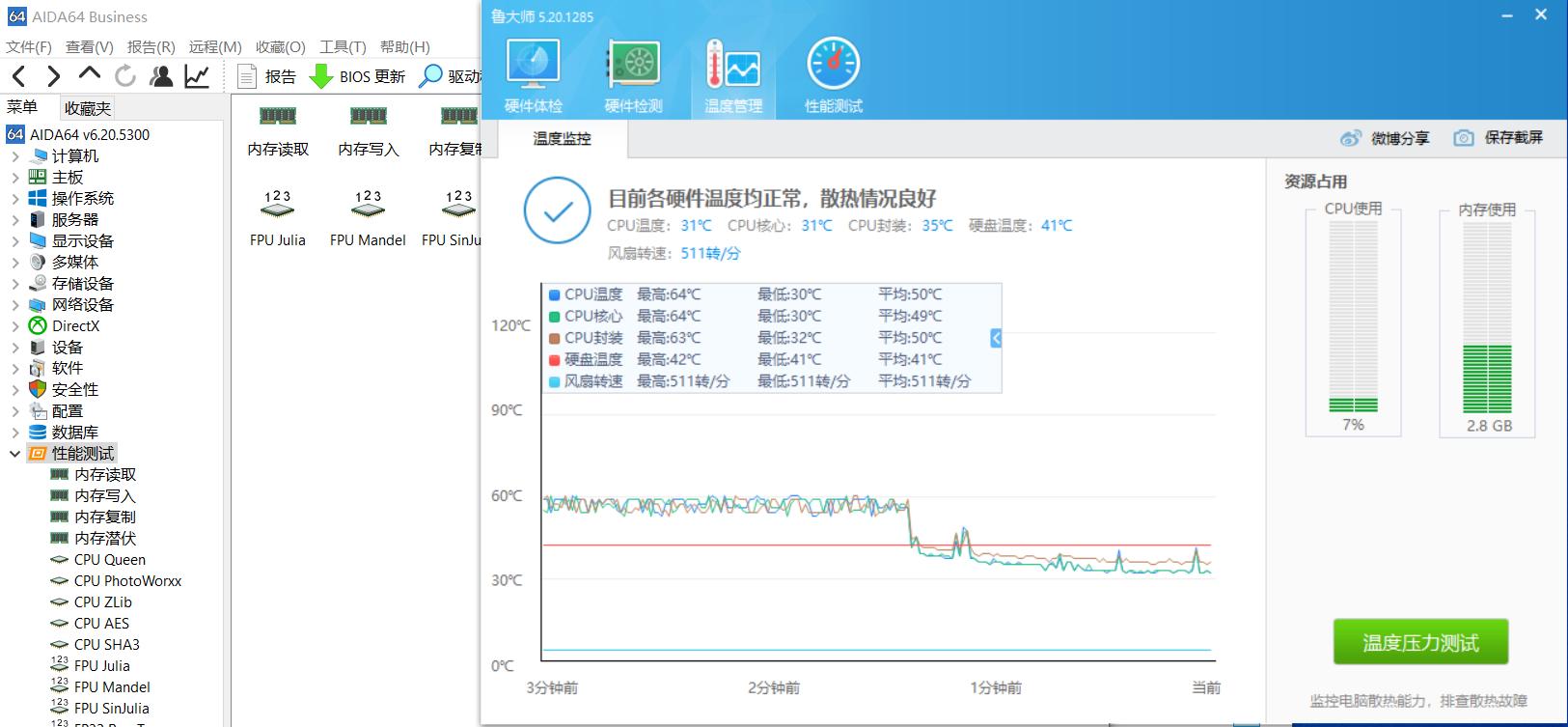The height and width of the screenshot is (727, 1568).
Task: Open FPU Julia icon in content pane
Action: (278, 220)
